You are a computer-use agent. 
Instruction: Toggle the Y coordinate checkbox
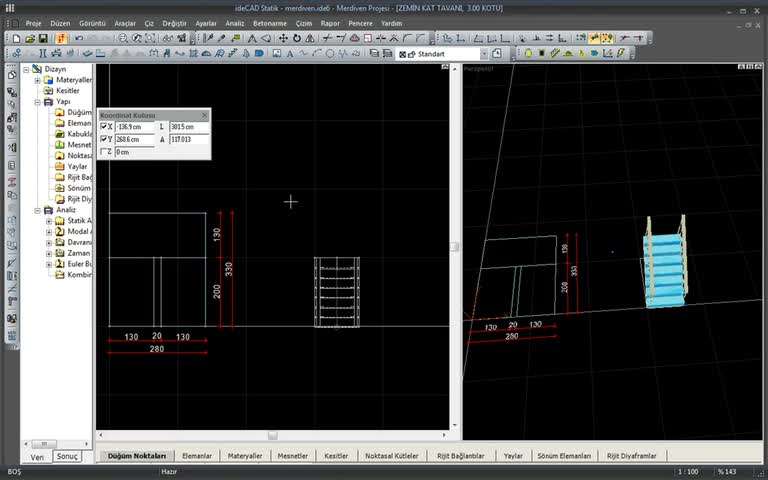103,139
